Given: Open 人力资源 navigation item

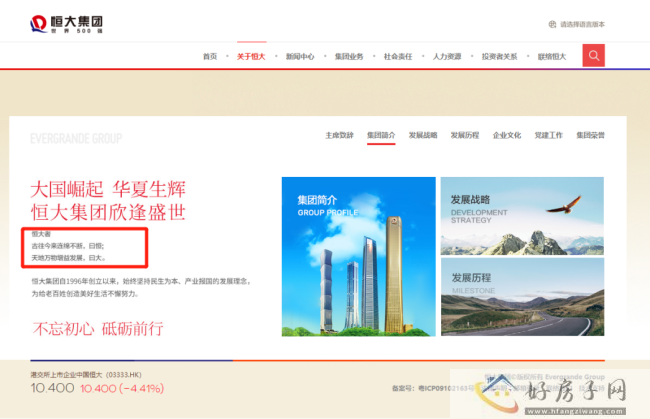Looking at the screenshot, I should click(447, 56).
